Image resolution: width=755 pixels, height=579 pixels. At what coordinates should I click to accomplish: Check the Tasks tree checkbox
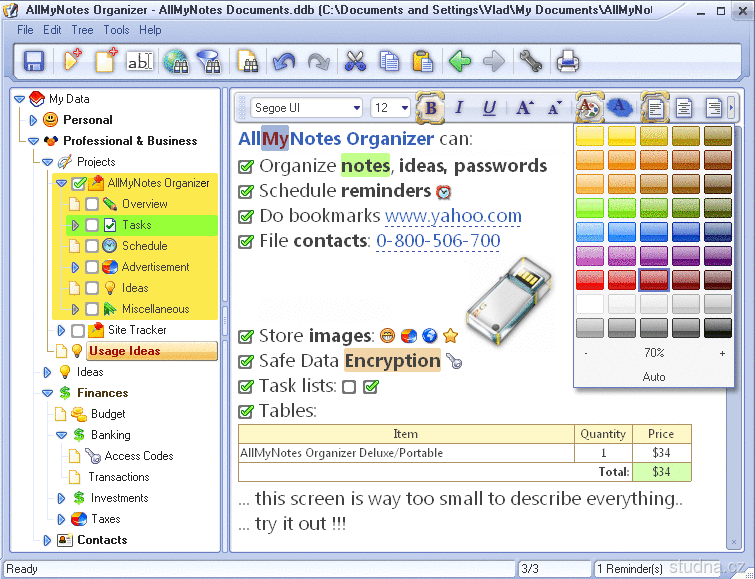(92, 225)
